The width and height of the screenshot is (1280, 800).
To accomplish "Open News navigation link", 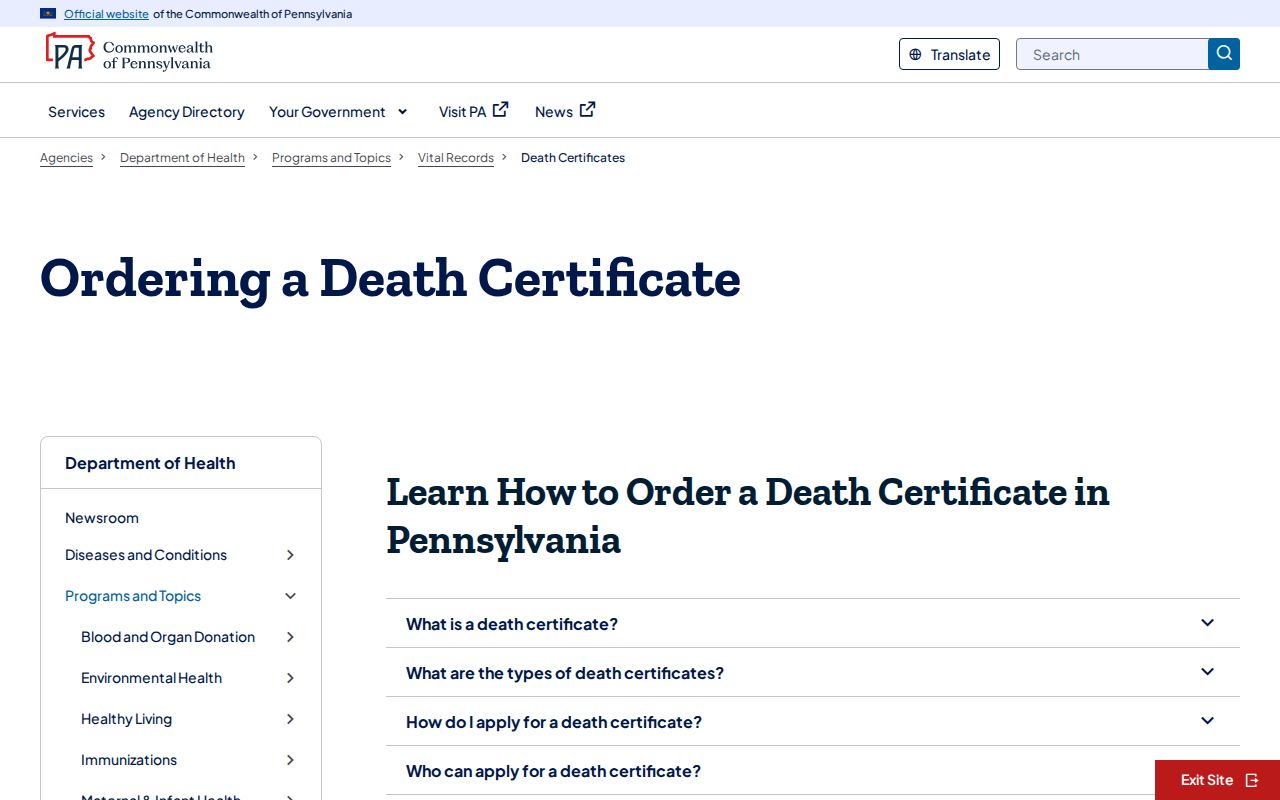I will [x=565, y=111].
